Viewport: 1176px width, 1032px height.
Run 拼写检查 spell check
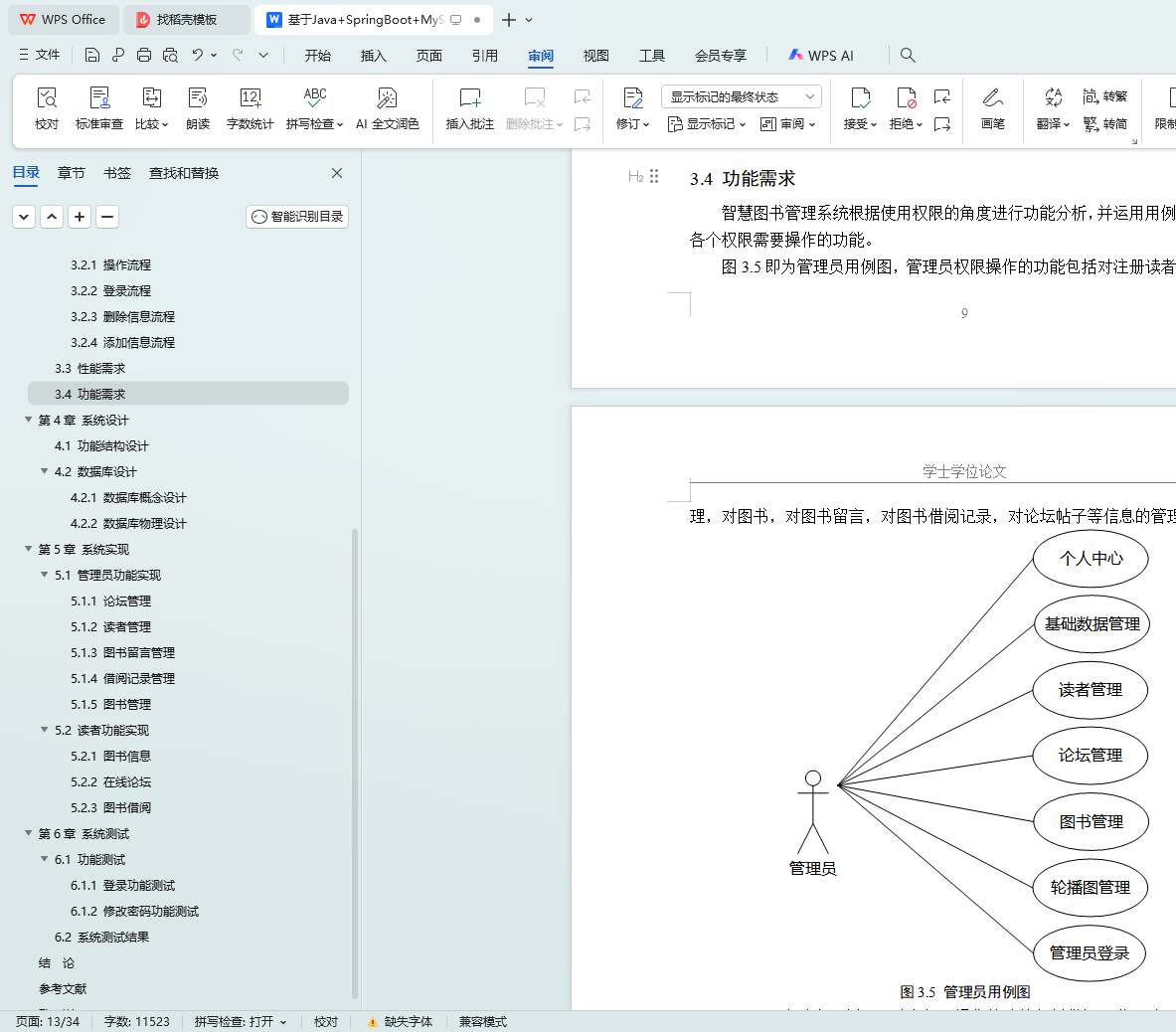point(314,108)
